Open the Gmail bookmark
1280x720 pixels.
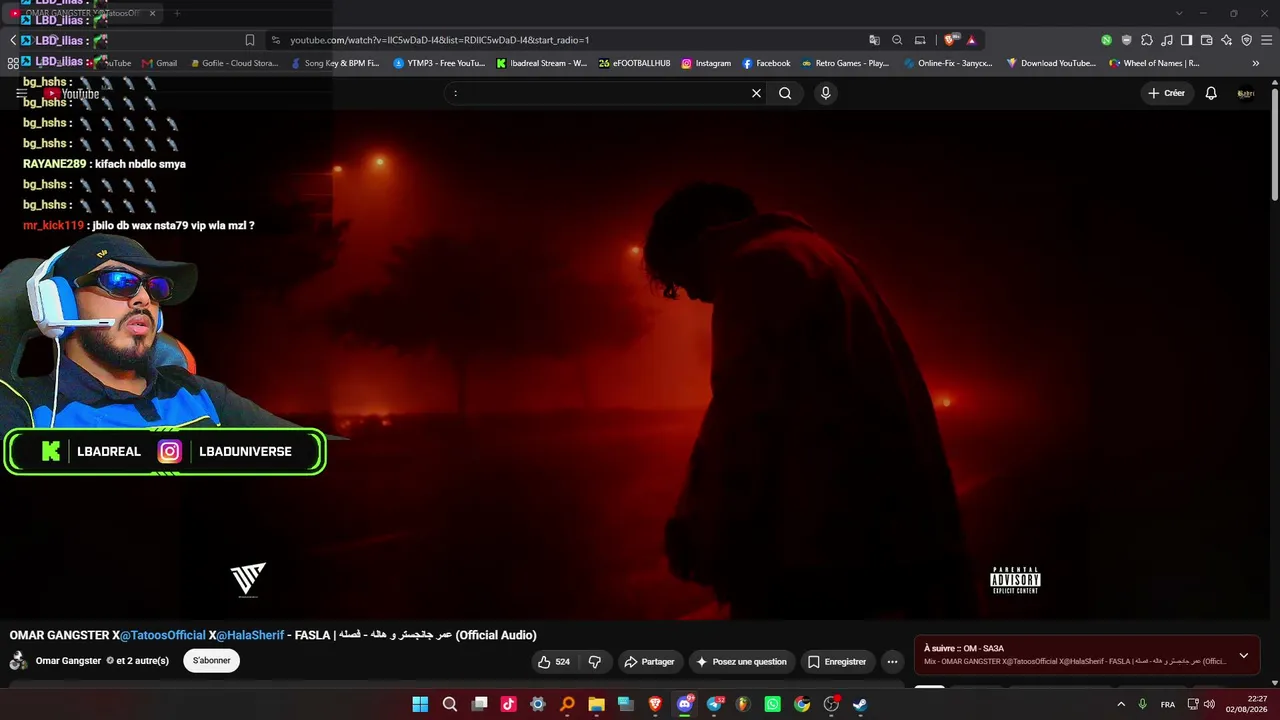pyautogui.click(x=160, y=63)
